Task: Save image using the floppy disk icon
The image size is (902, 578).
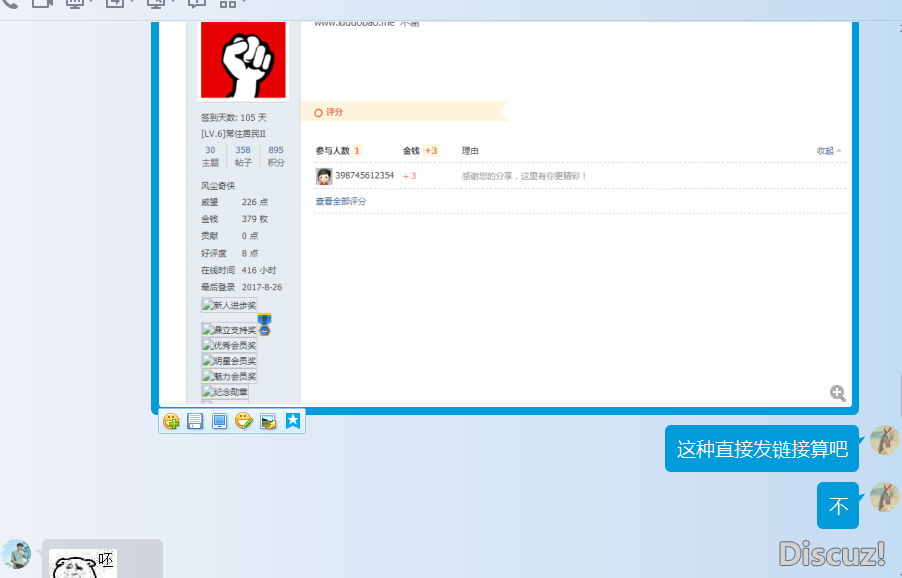Action: pyautogui.click(x=195, y=421)
